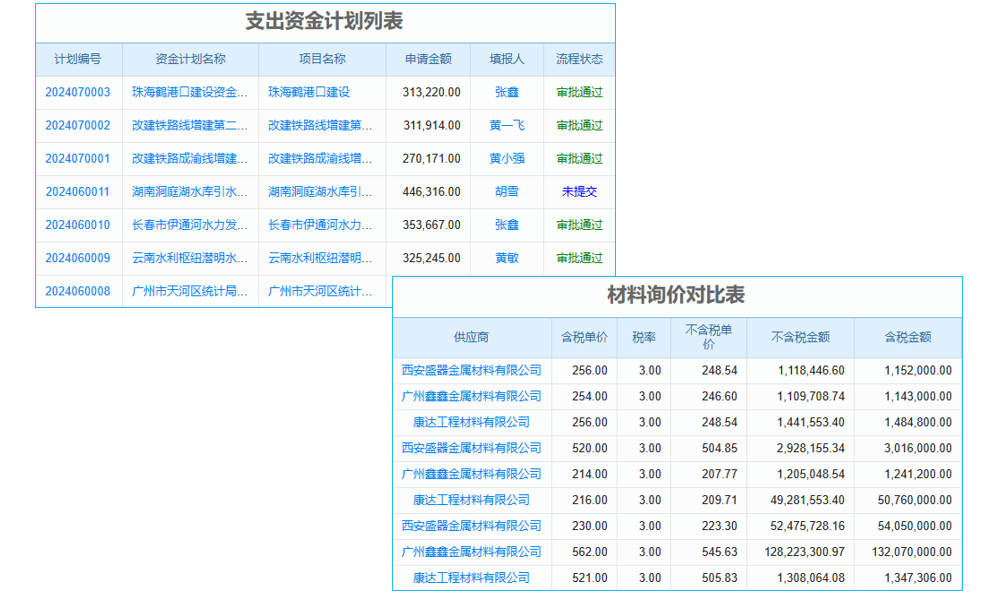Image resolution: width=1000 pixels, height=600 pixels.
Task: Click the 含税金额 column header
Action: pos(906,337)
